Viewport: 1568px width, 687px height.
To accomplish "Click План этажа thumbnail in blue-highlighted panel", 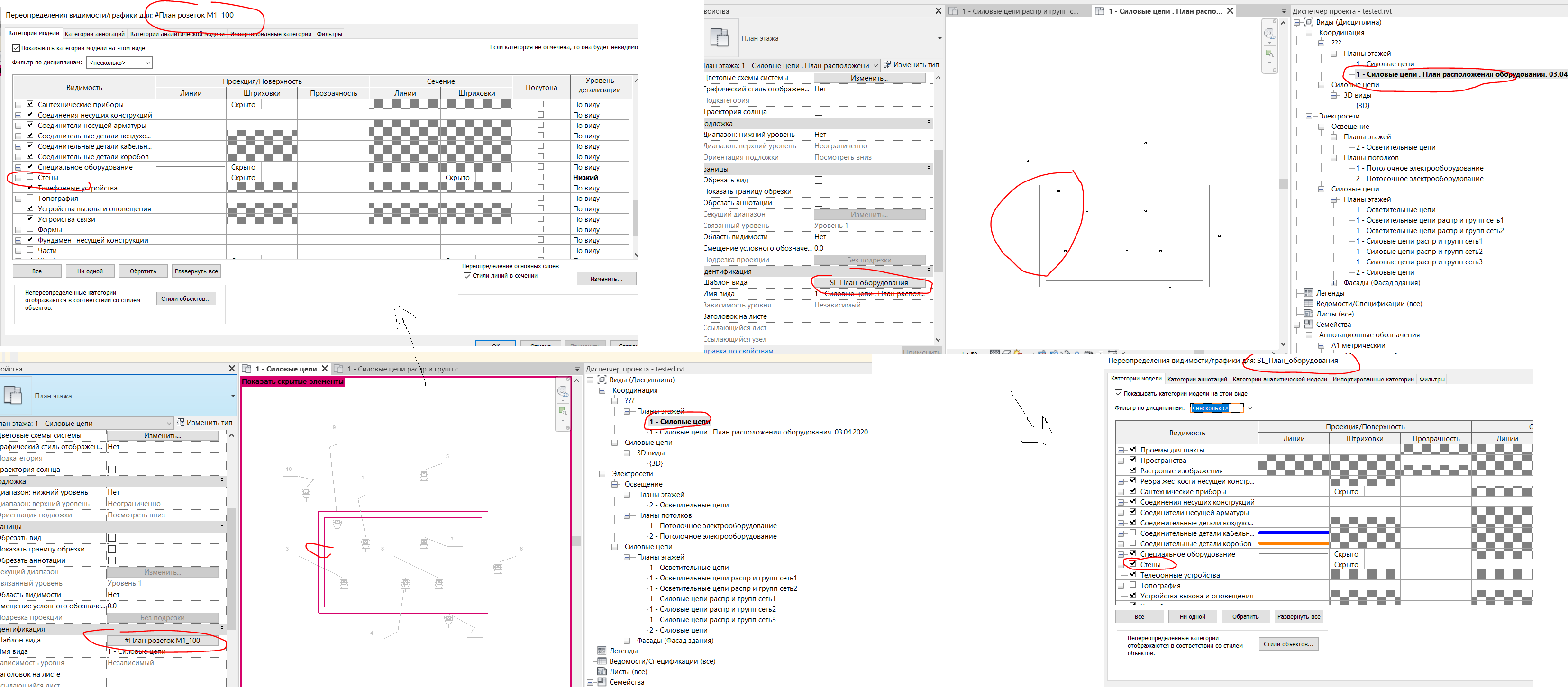I will (x=13, y=396).
